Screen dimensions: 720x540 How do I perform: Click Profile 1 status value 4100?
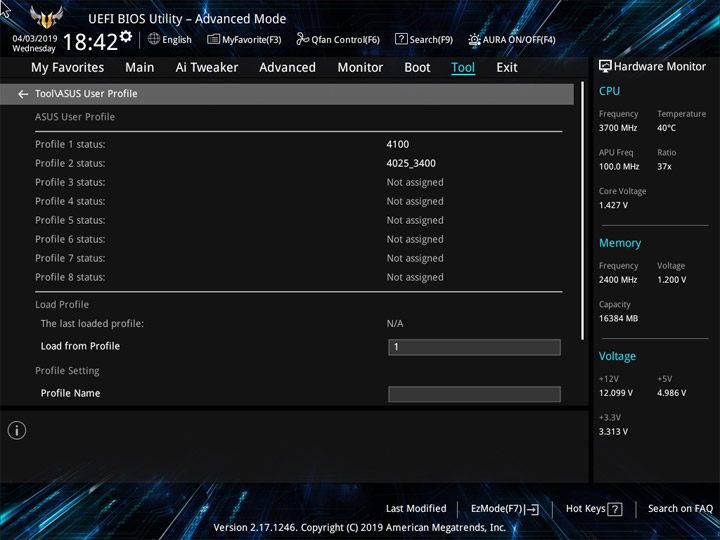coord(398,144)
